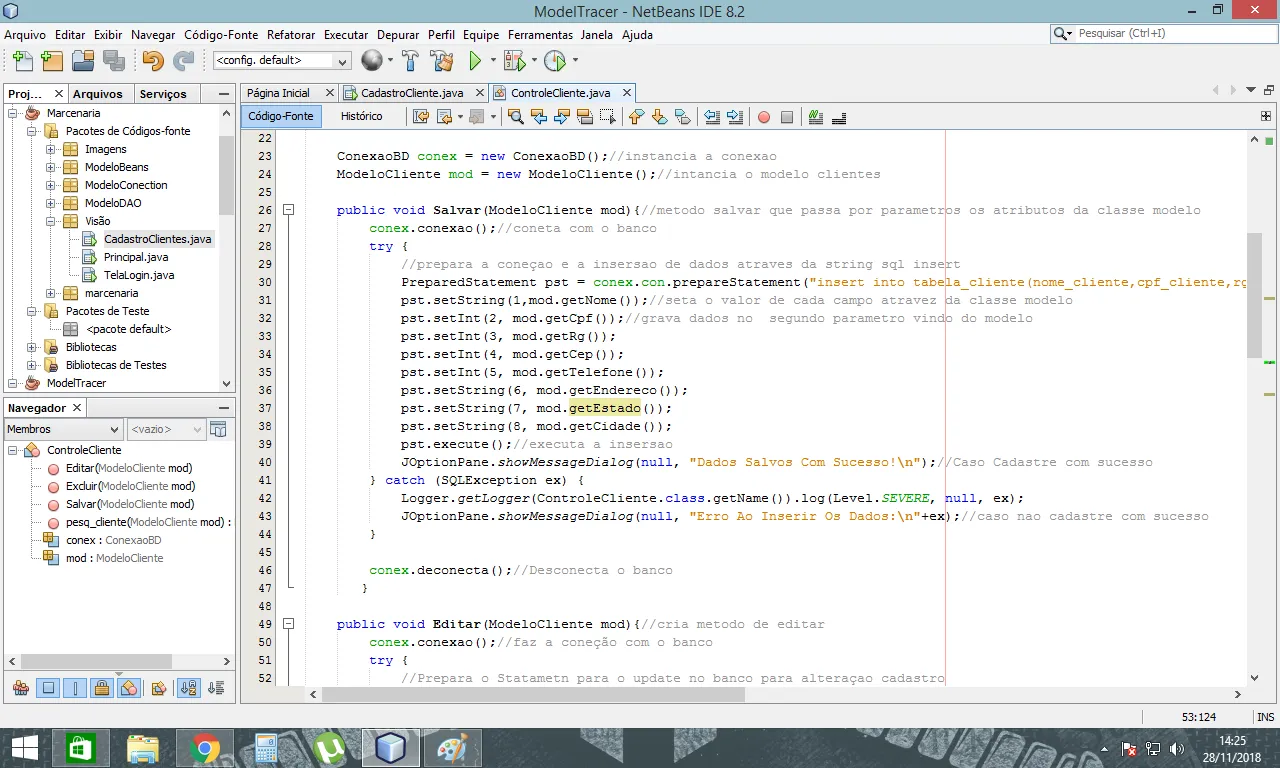1280x768 pixels.
Task: Toggle Show Inner Classes filter in the Navigator
Action: (129, 688)
